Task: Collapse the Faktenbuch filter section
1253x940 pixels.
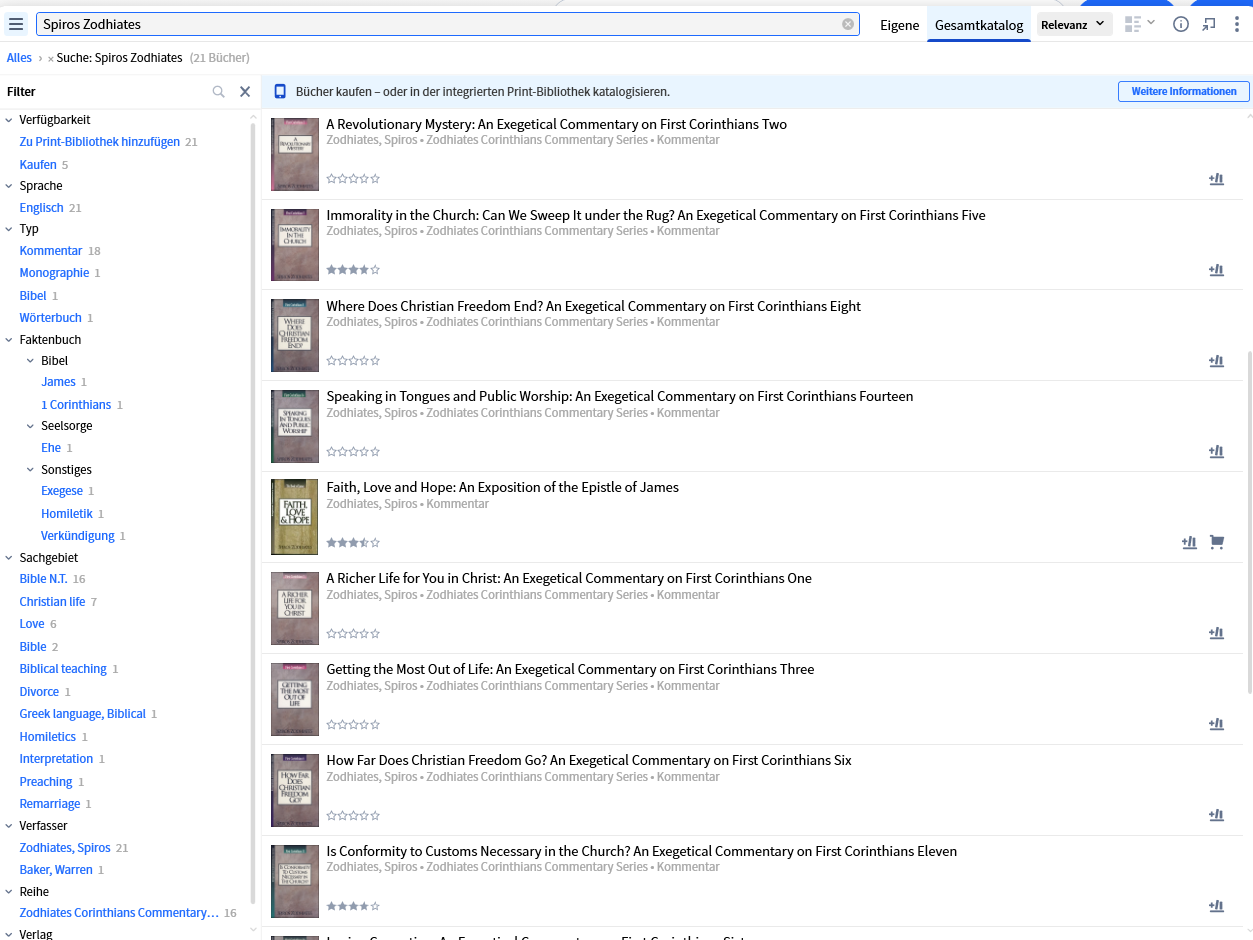Action: tap(9, 340)
